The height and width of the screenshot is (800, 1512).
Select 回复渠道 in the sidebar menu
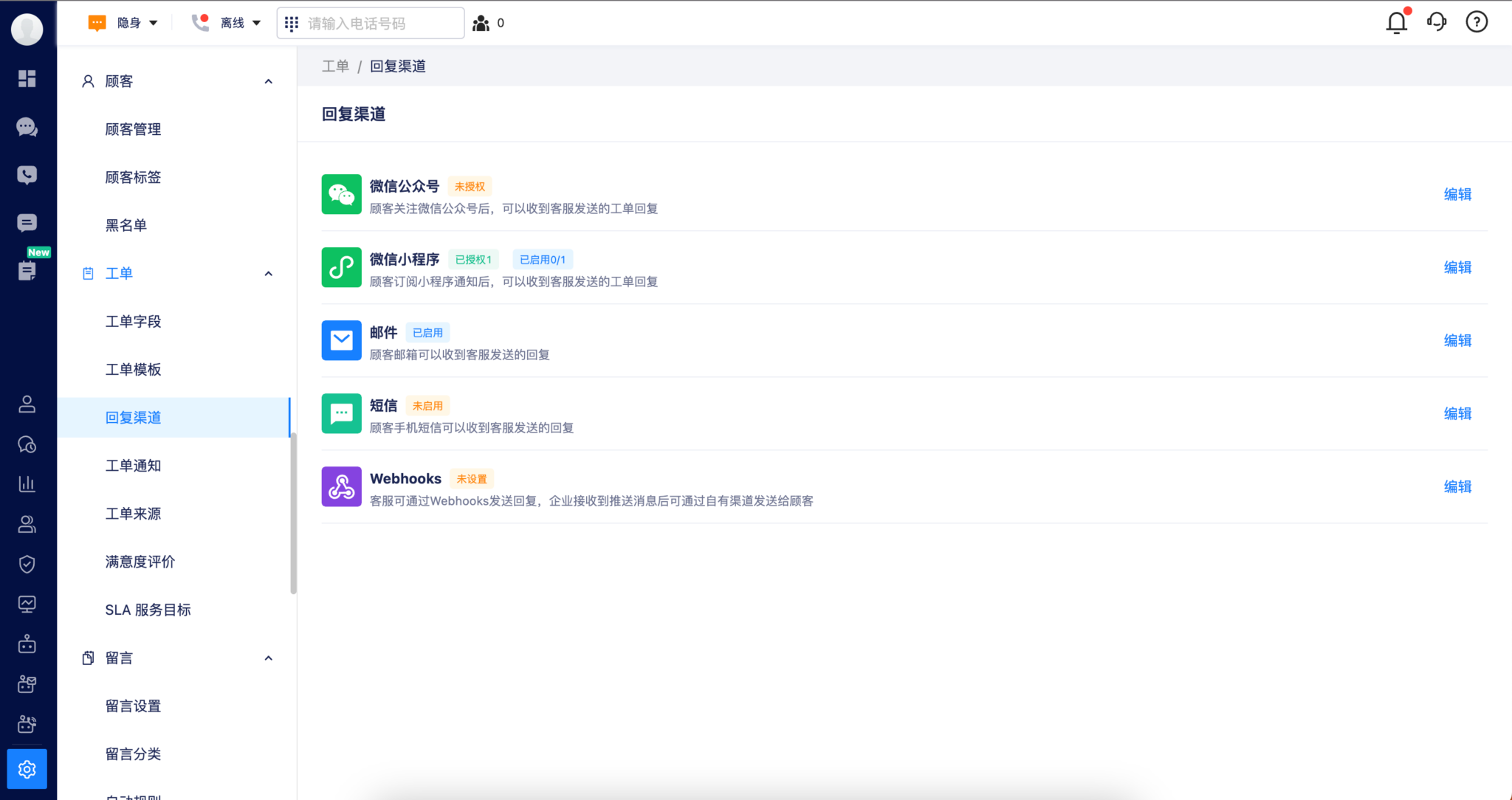[x=134, y=417]
